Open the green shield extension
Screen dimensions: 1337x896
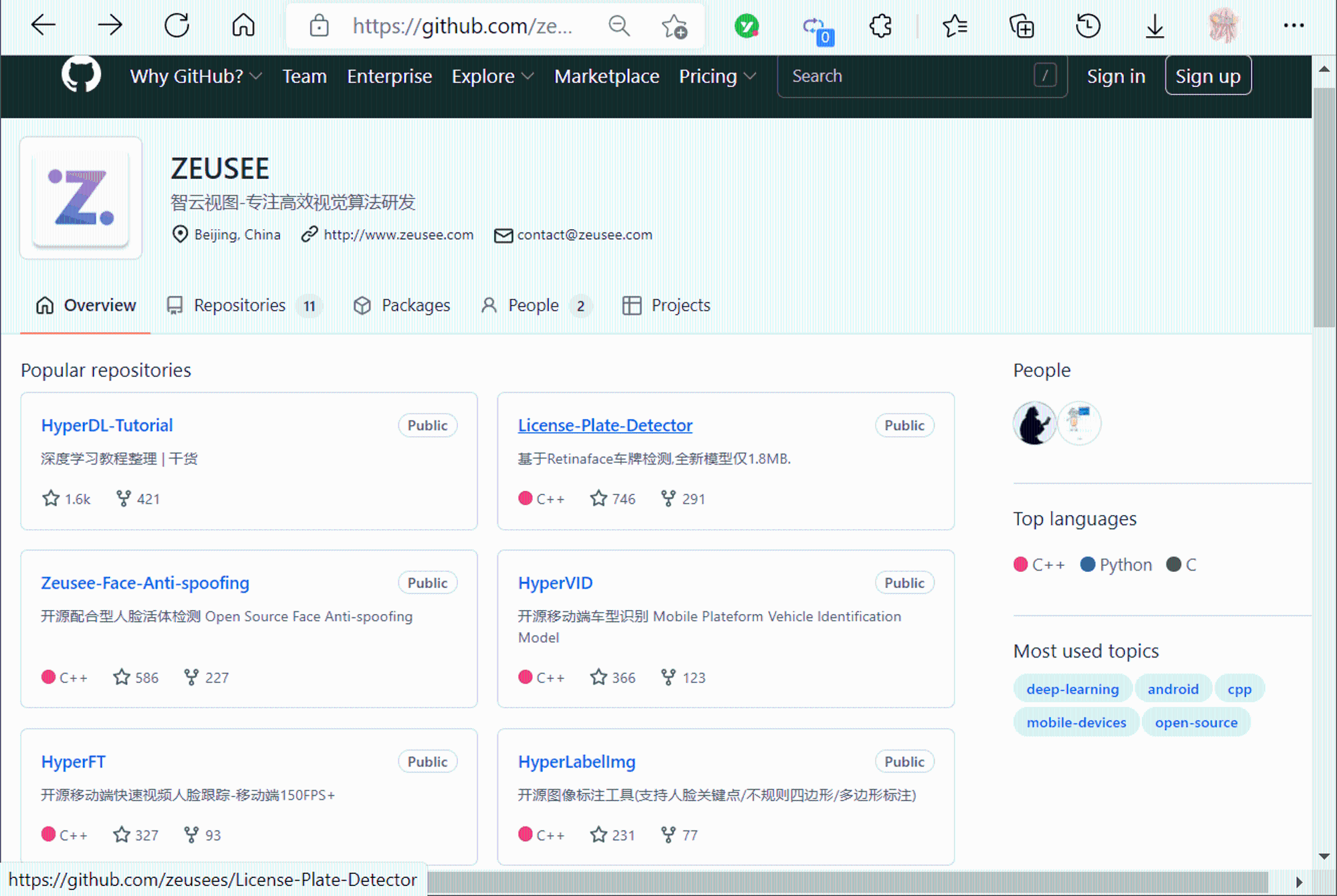point(747,26)
